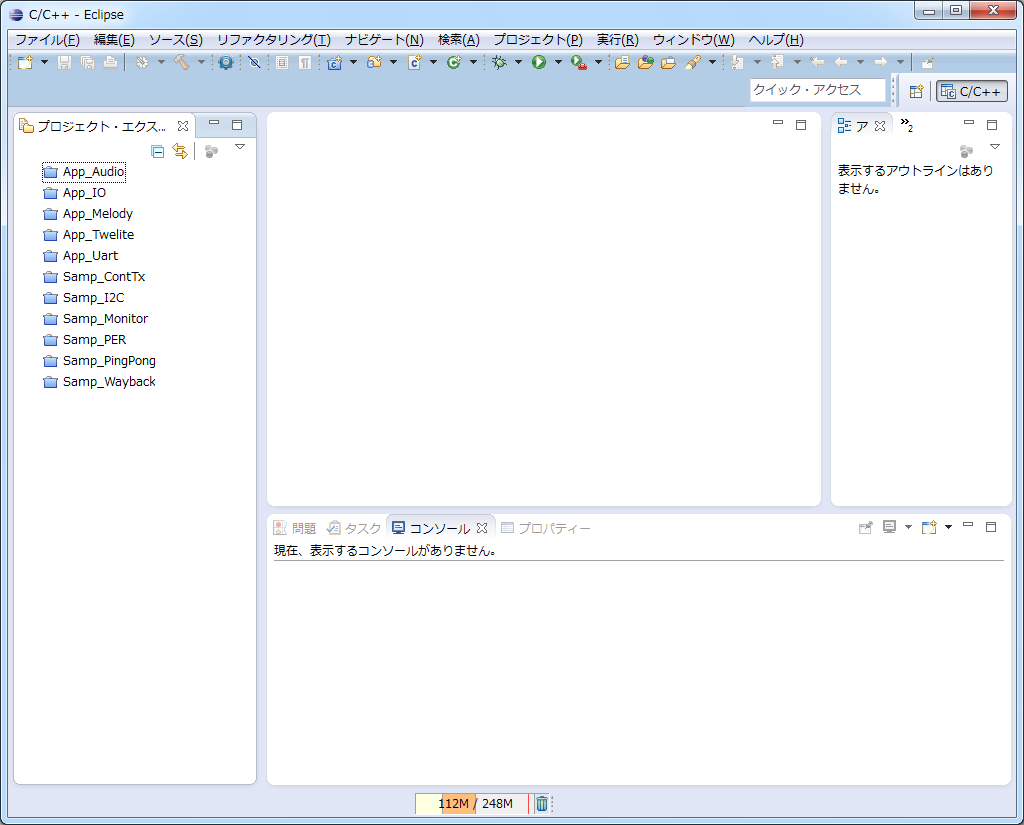Open Project Explorer view menu triangle
This screenshot has height=825, width=1024.
point(240,147)
